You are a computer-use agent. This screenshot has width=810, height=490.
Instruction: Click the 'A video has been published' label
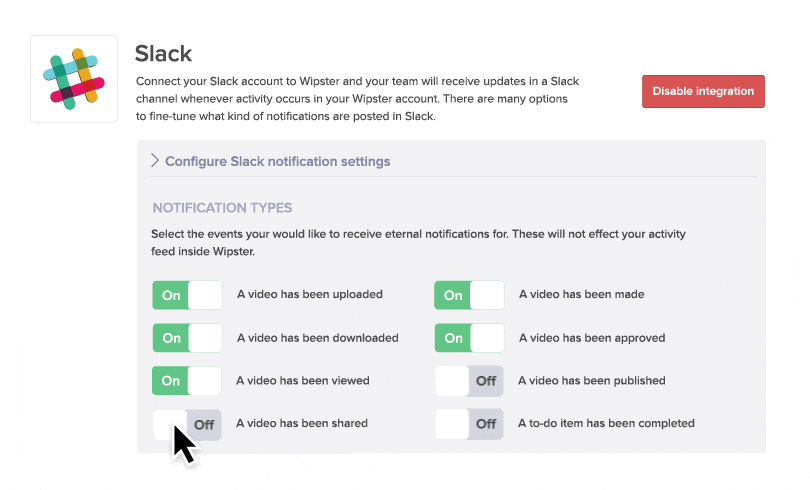tap(591, 381)
